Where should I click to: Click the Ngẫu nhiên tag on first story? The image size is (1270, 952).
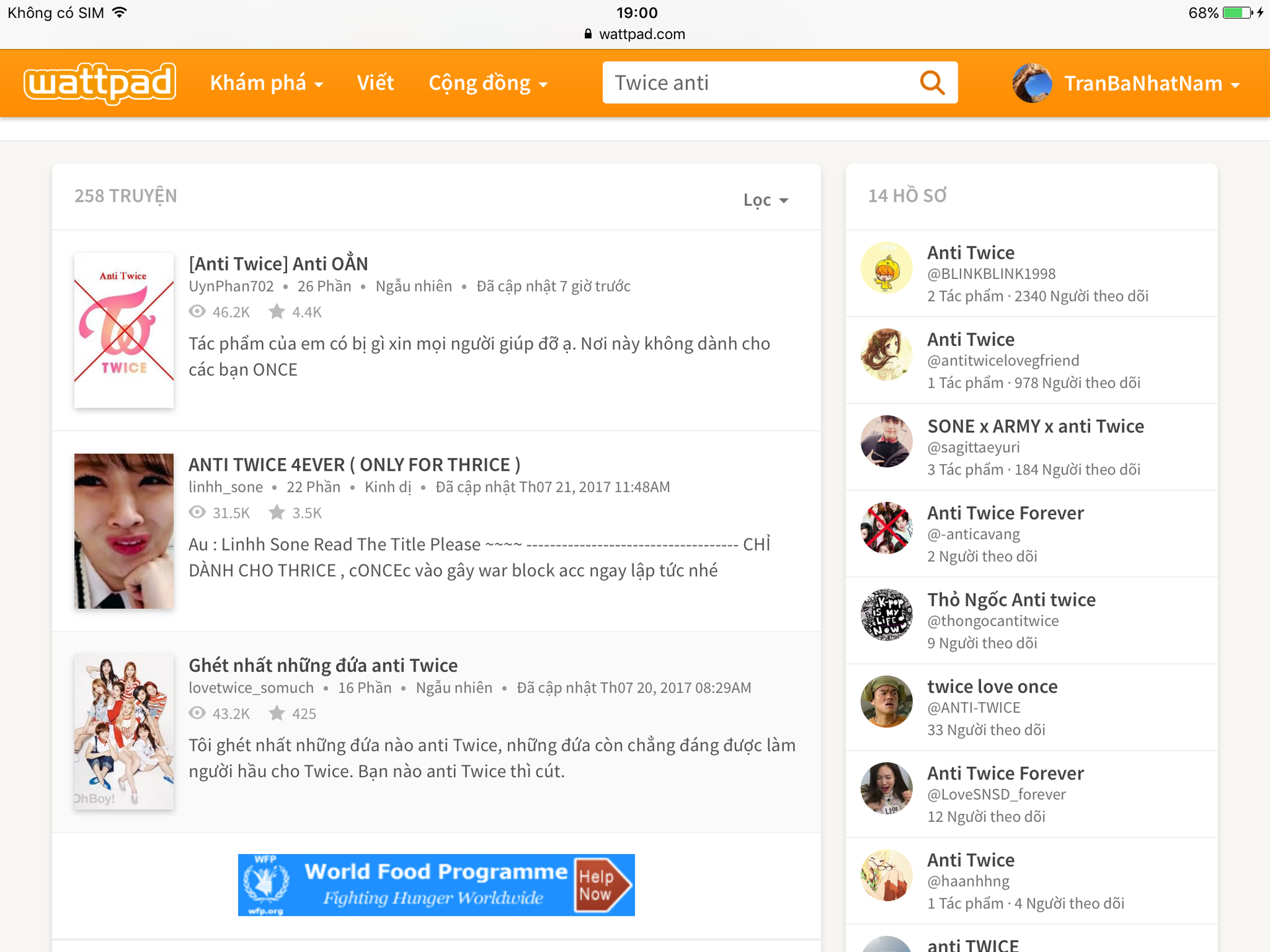point(414,286)
